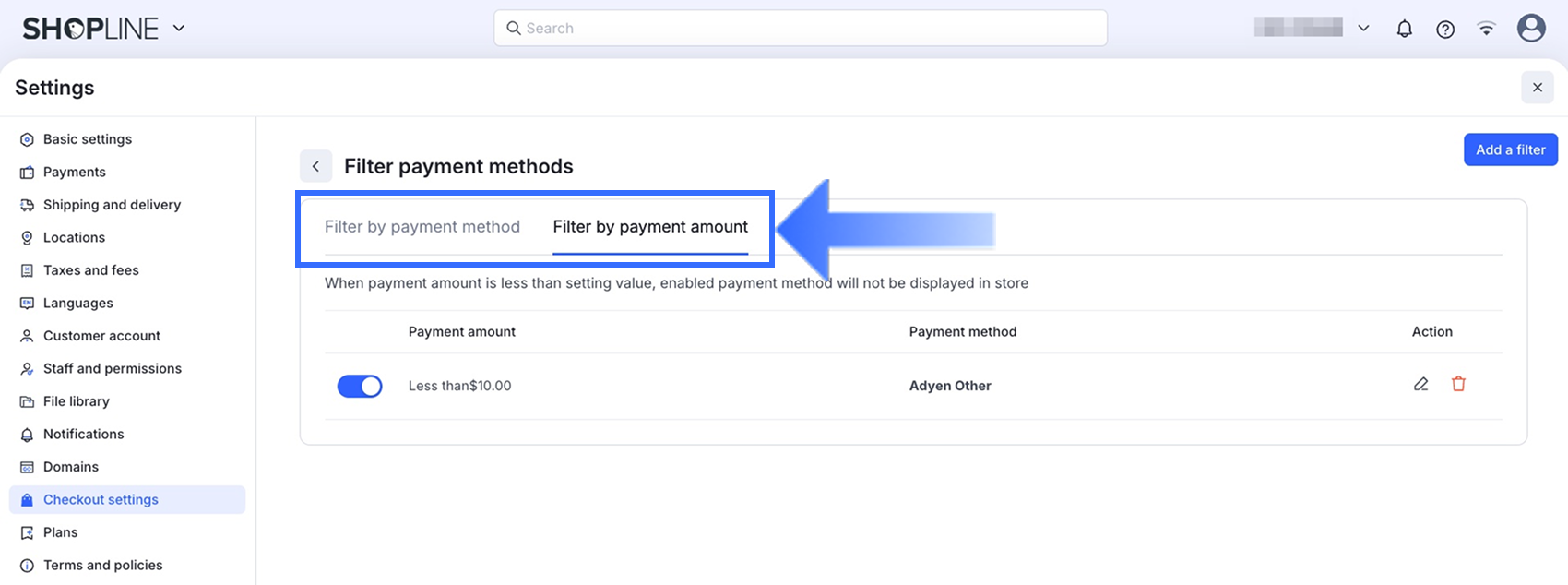Open Payments settings
The height and width of the screenshot is (585, 1568).
coord(74,172)
